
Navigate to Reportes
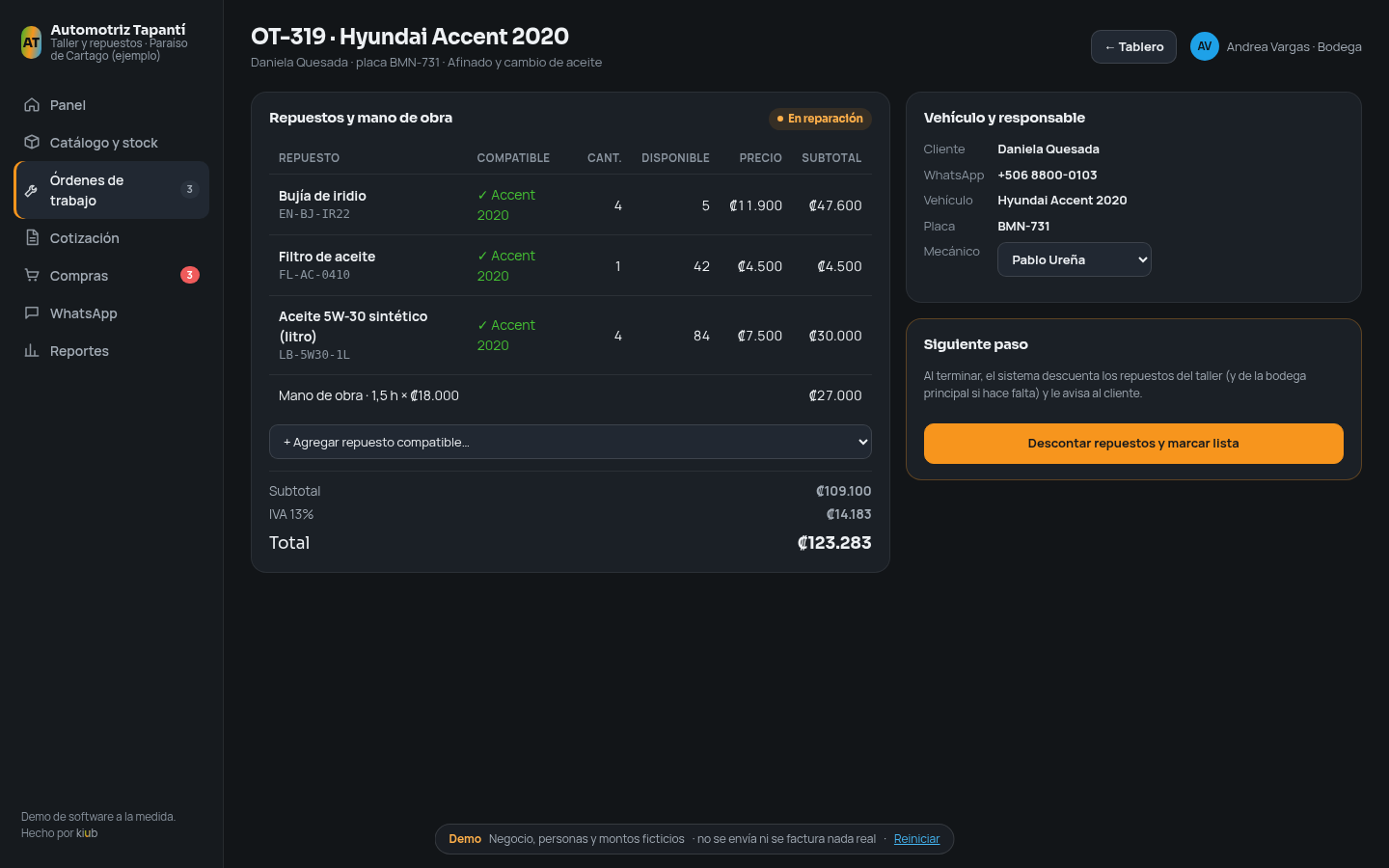pos(112,351)
